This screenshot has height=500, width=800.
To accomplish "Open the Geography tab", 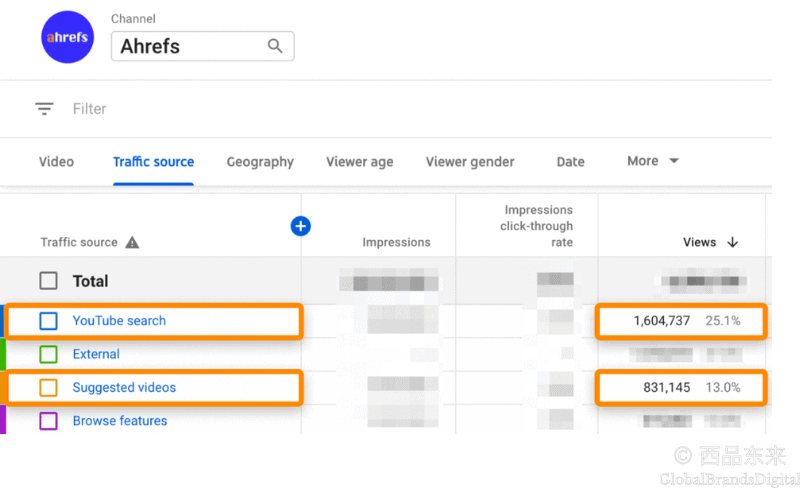I will click(x=260, y=162).
